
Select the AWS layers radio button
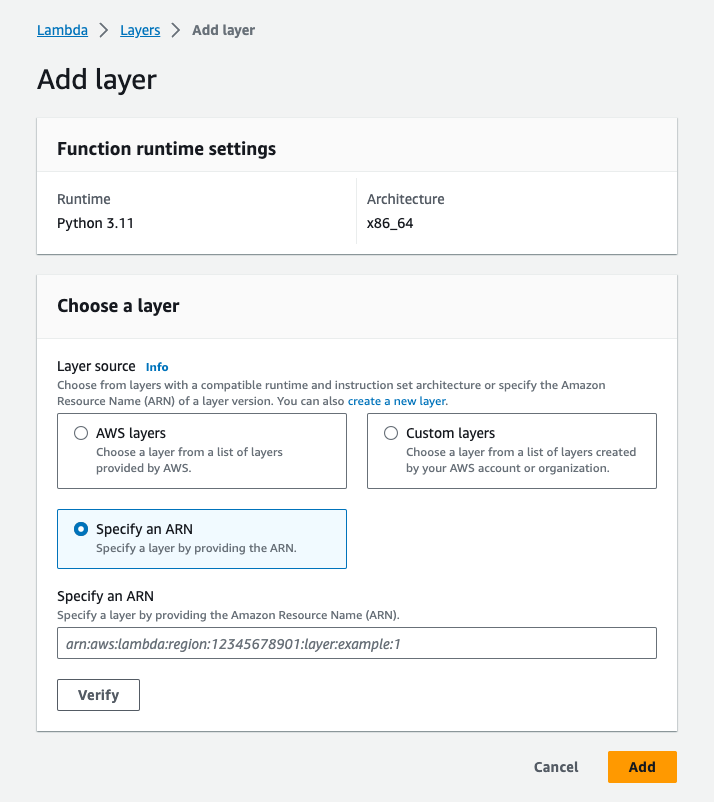[x=81, y=434]
